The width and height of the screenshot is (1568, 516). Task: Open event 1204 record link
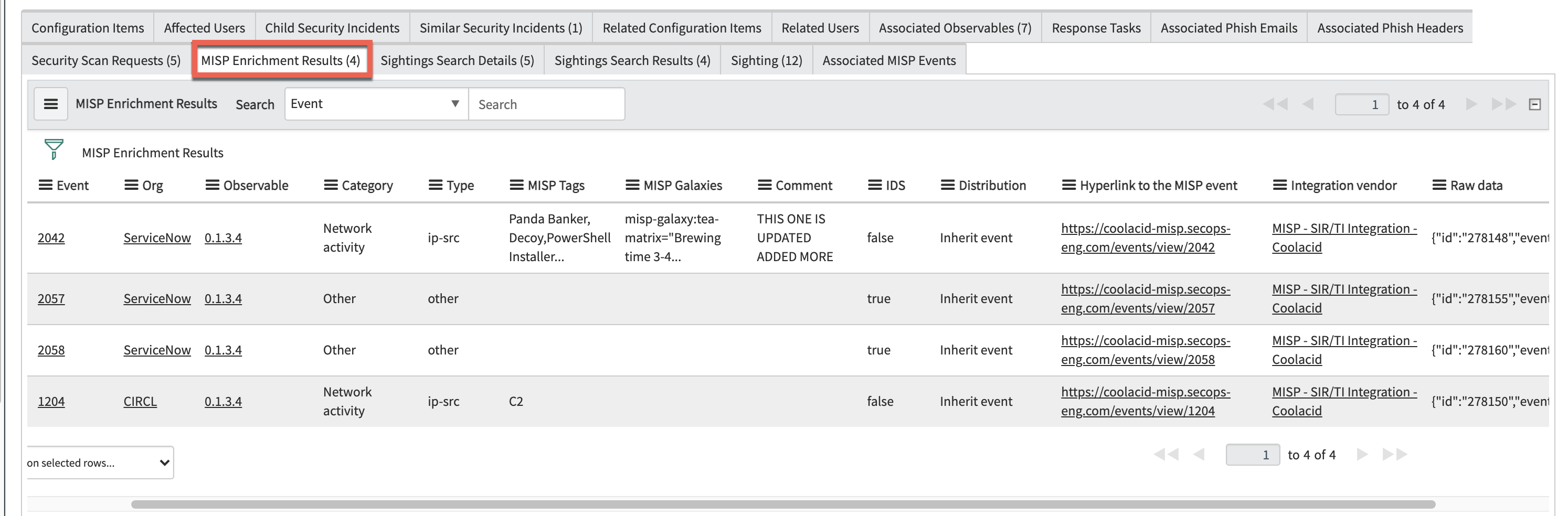pyautogui.click(x=51, y=402)
